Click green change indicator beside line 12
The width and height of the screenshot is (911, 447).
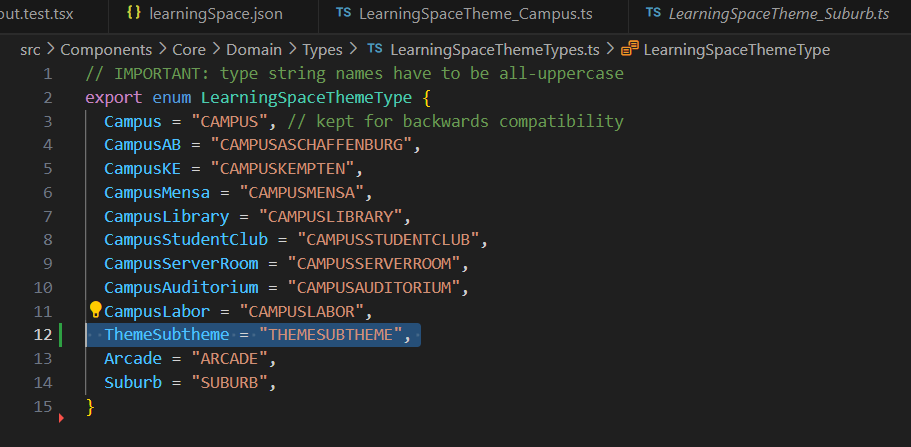pyautogui.click(x=61, y=335)
